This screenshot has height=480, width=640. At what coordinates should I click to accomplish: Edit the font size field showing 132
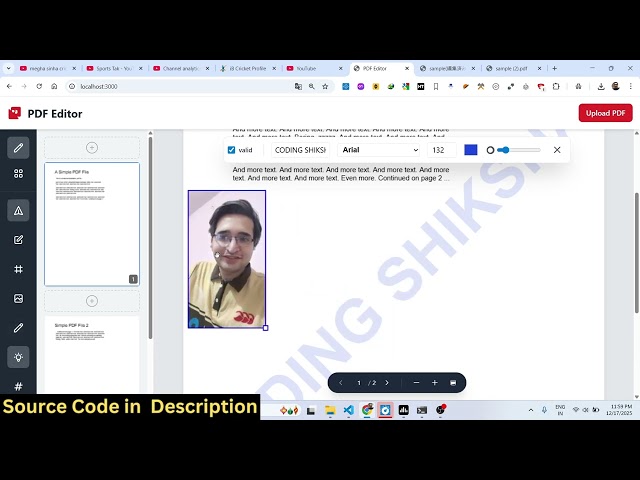442,150
